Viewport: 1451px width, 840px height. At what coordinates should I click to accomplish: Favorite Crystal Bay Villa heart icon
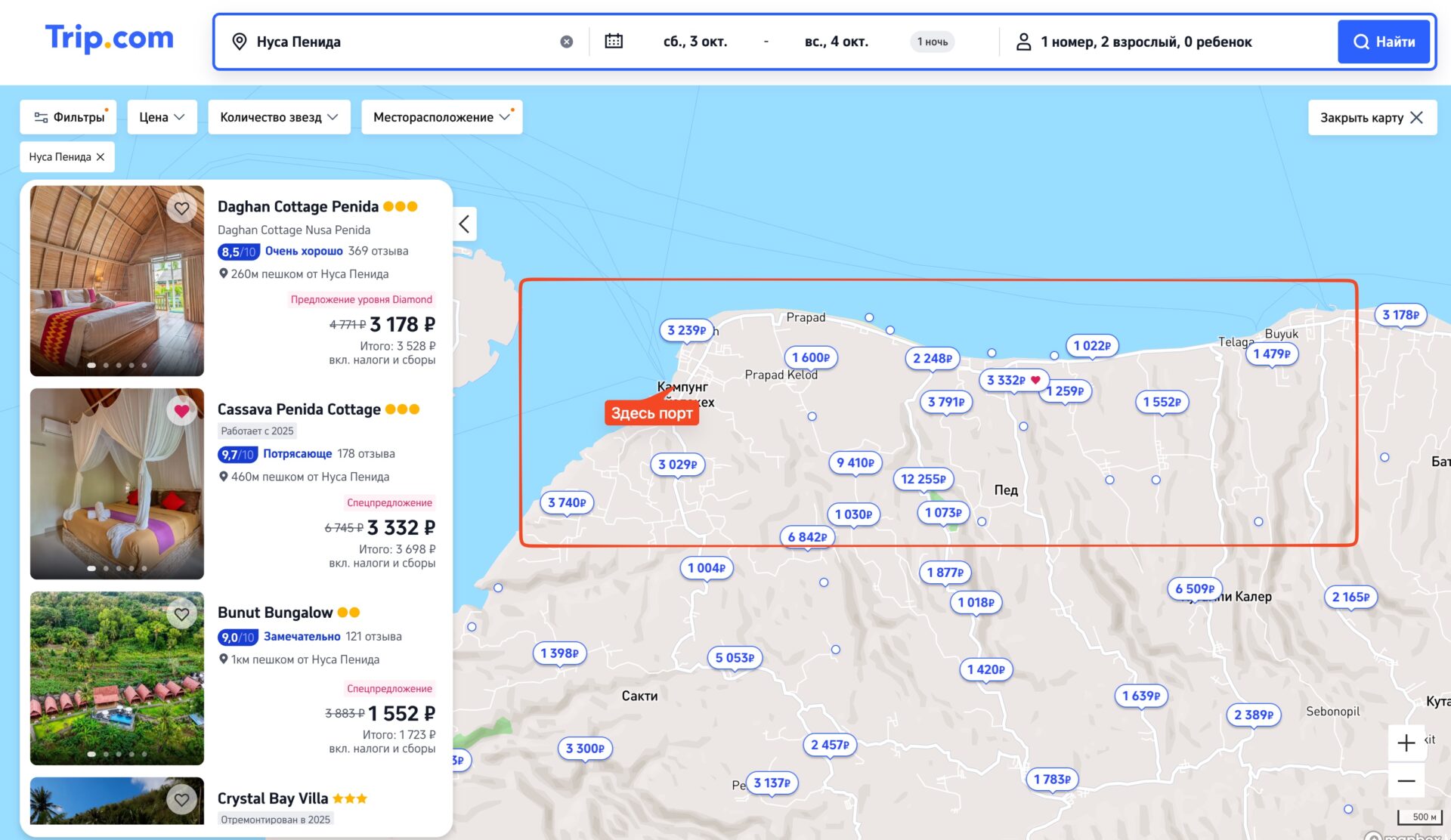[181, 799]
